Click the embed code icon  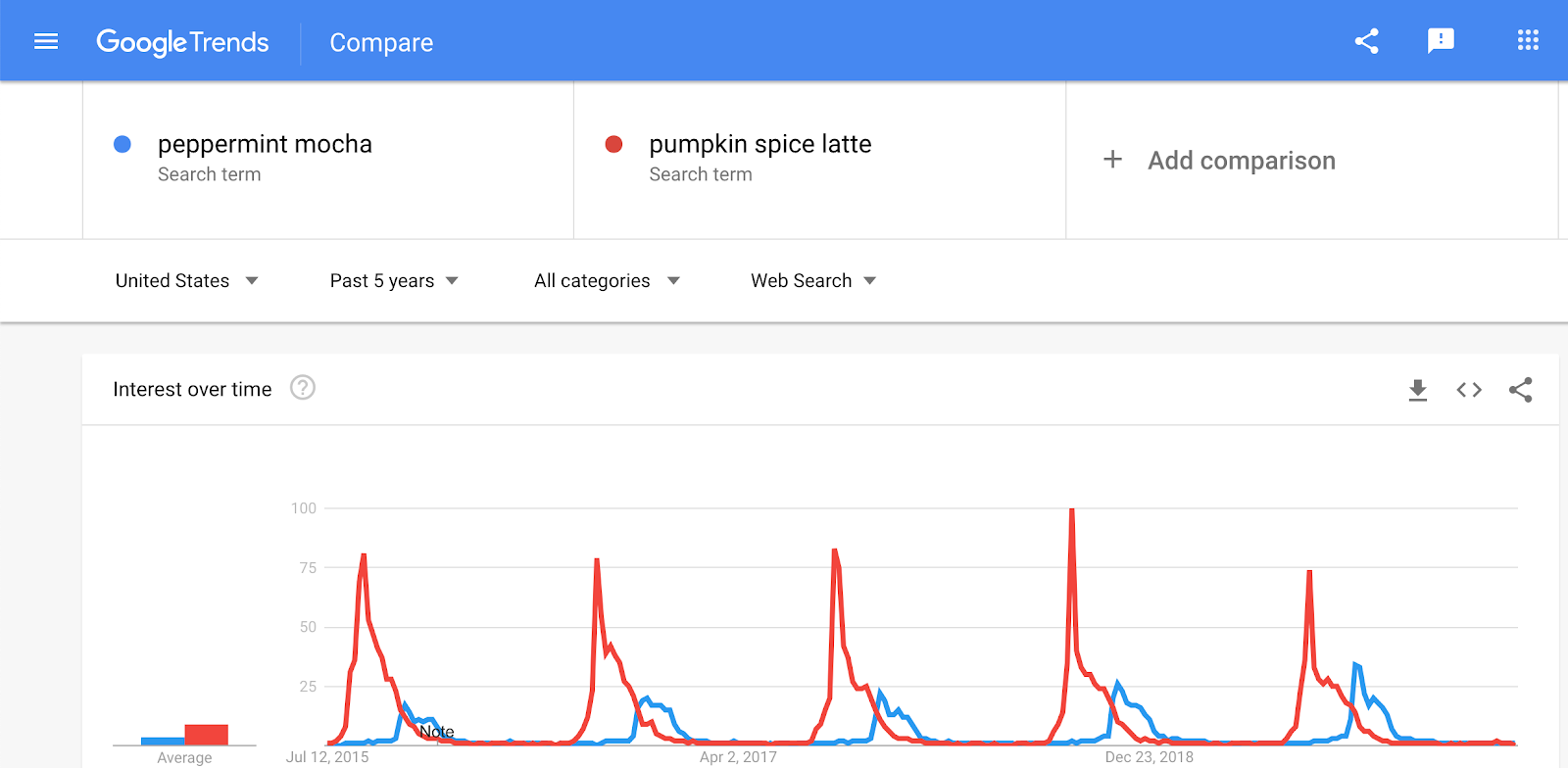tap(1469, 390)
